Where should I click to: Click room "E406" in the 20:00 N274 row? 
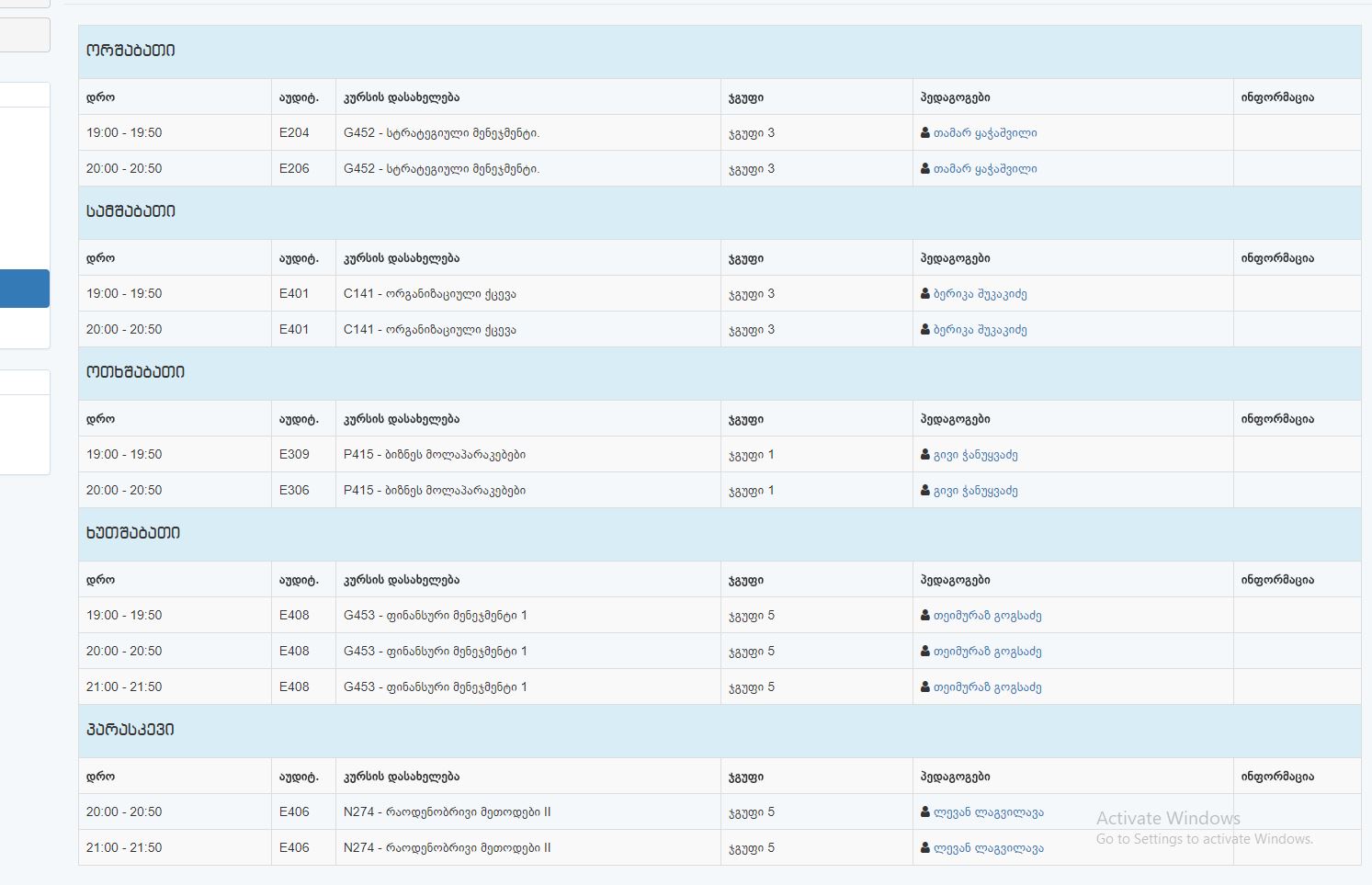coord(294,812)
